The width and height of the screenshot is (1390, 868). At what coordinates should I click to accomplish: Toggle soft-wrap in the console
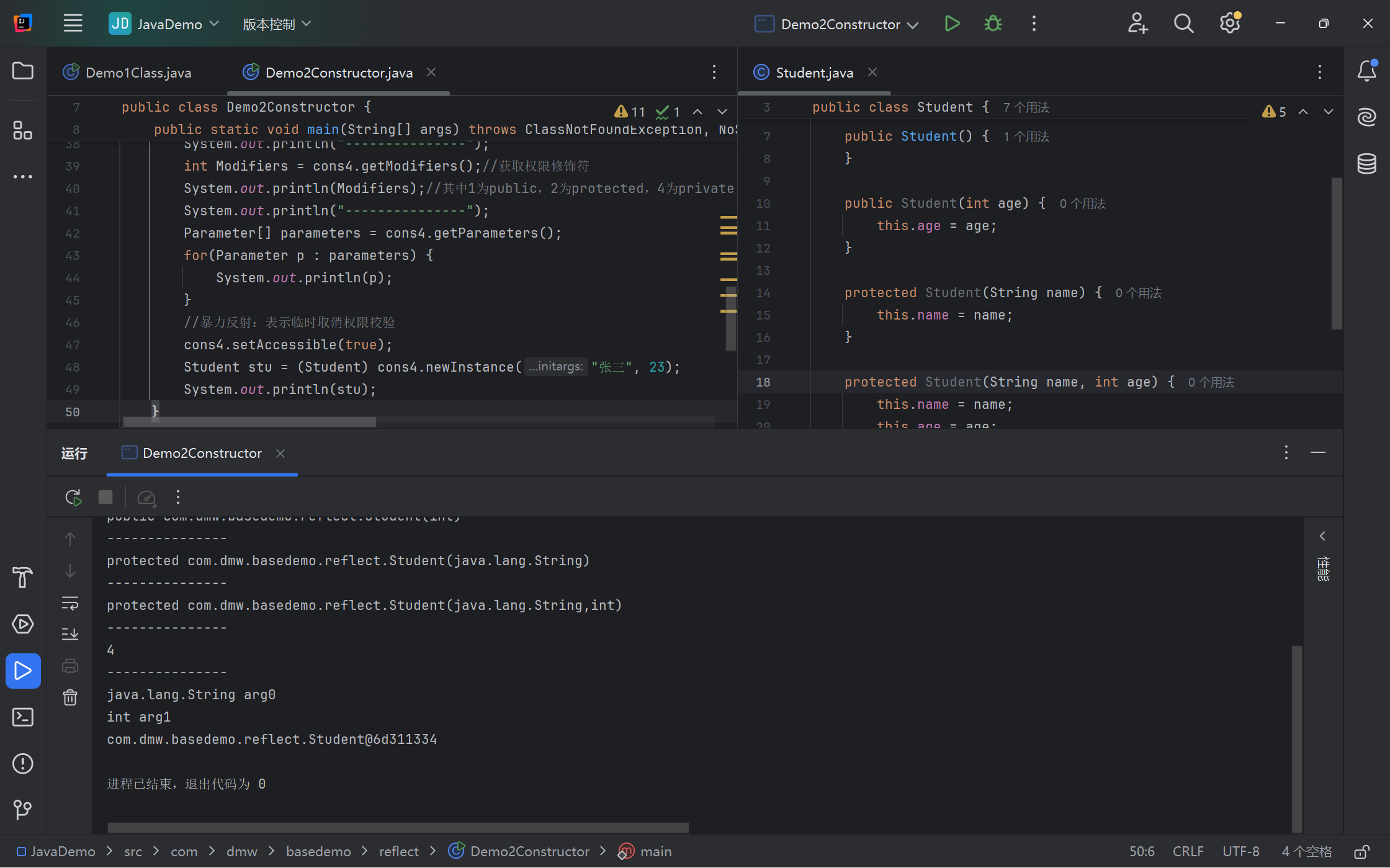tap(70, 603)
